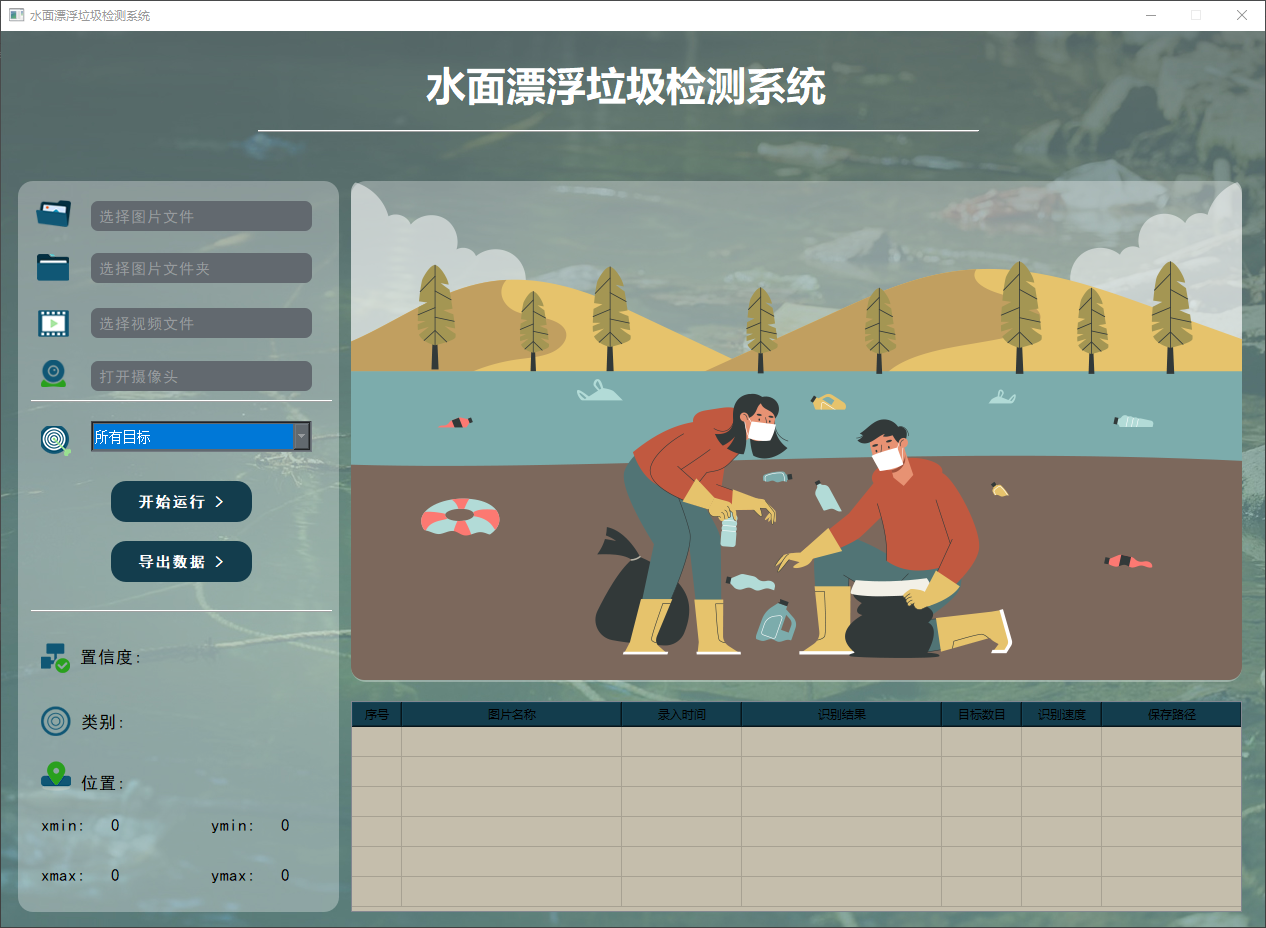The image size is (1266, 928).
Task: Click the image folder picker icon
Action: [x=53, y=267]
